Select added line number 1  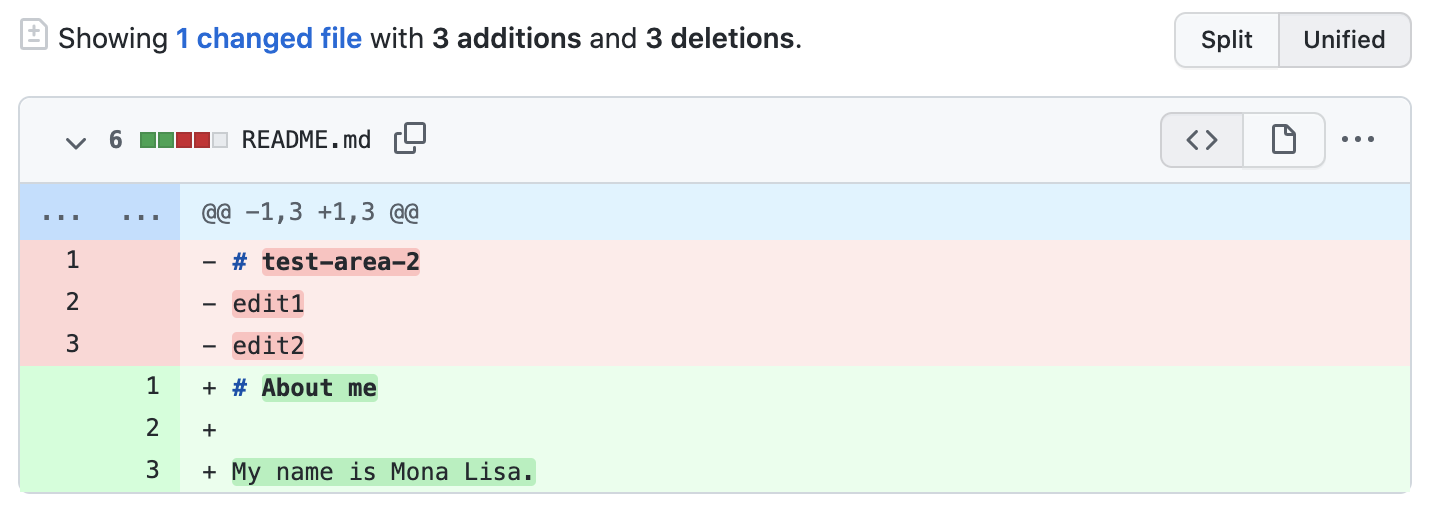point(152,386)
